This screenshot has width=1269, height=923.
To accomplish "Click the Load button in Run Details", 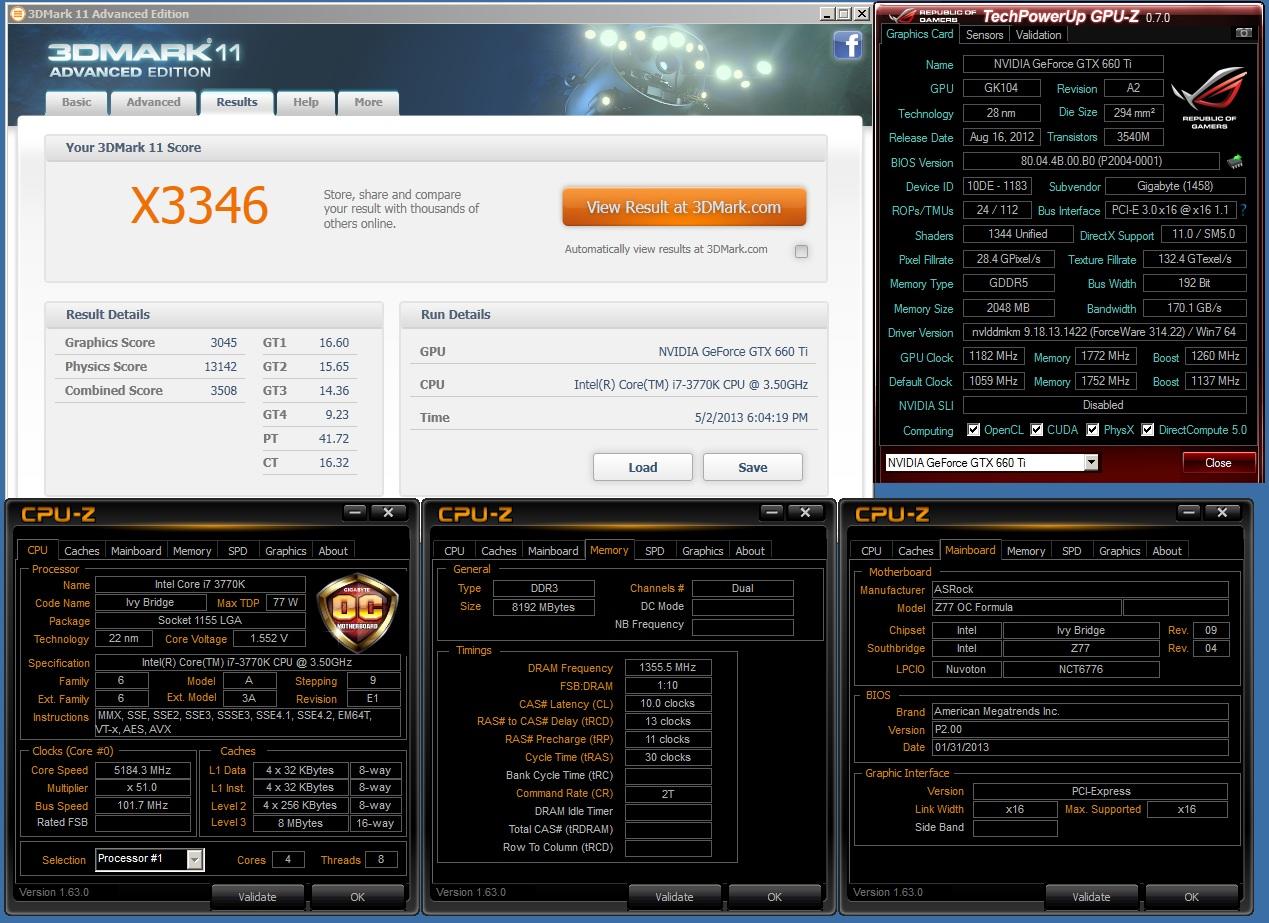I will 643,467.
